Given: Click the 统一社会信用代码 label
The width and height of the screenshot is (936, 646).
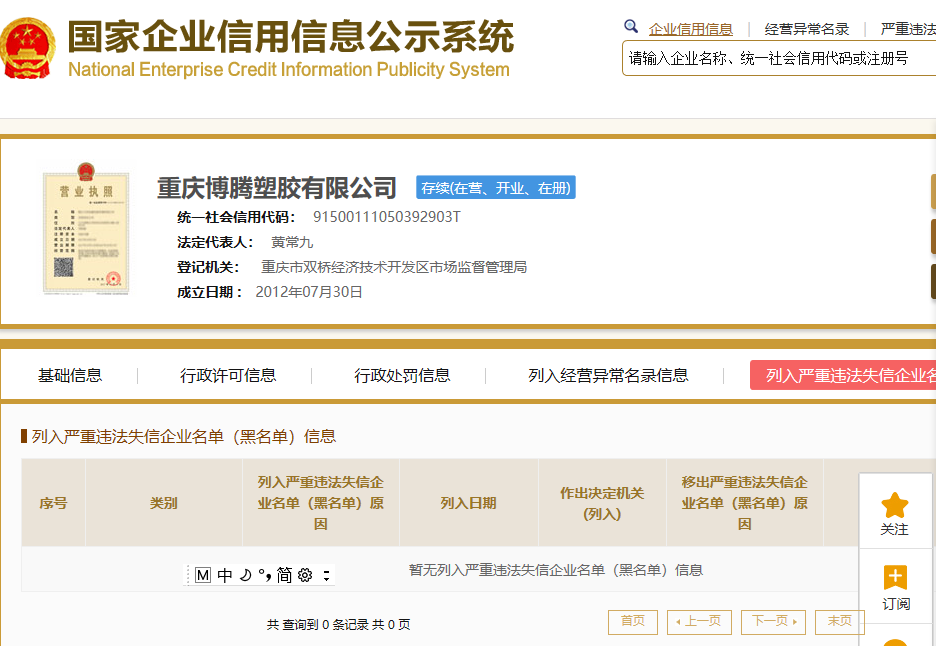Looking at the screenshot, I should [x=235, y=217].
